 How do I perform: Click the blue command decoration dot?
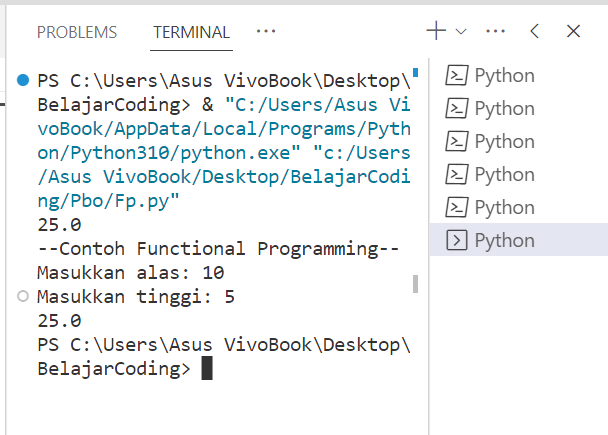tap(23, 80)
